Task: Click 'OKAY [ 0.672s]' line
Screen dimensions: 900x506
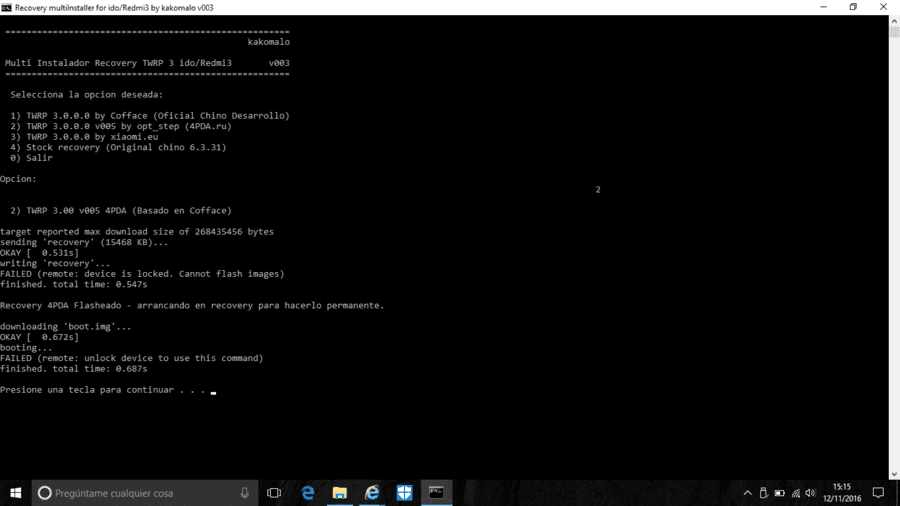Action: 40,337
